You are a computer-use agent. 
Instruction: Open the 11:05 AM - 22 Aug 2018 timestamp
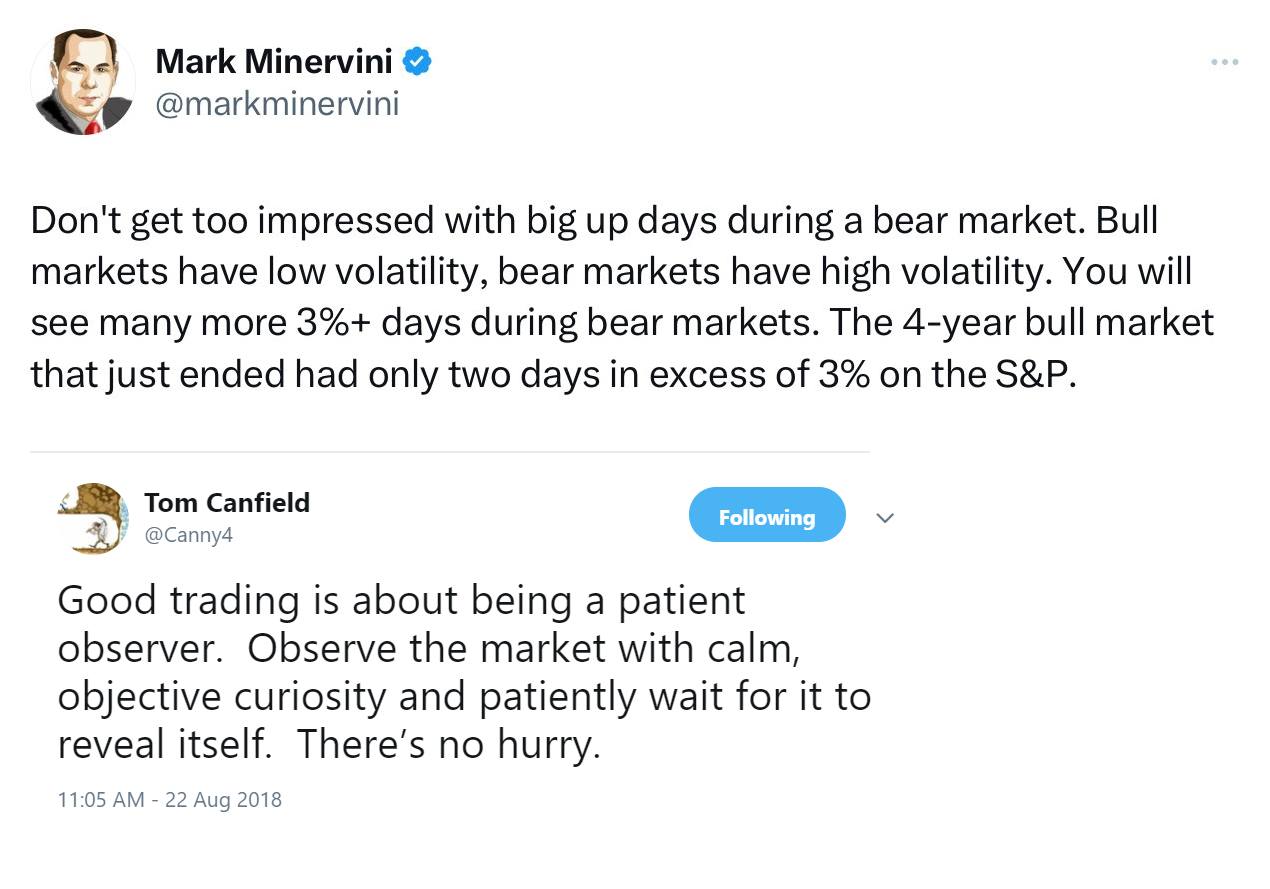pos(170,800)
